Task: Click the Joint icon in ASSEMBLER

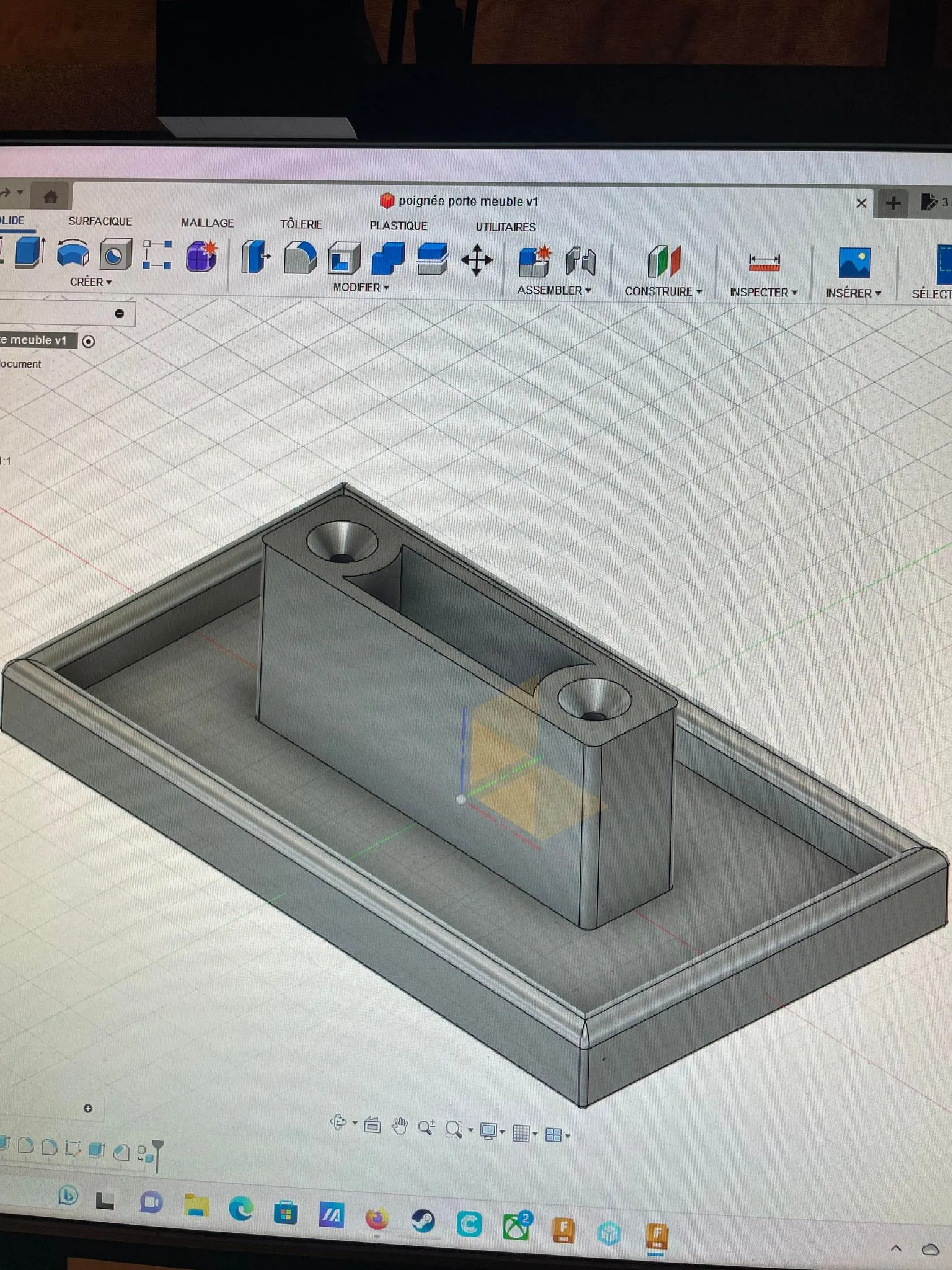Action: click(581, 262)
